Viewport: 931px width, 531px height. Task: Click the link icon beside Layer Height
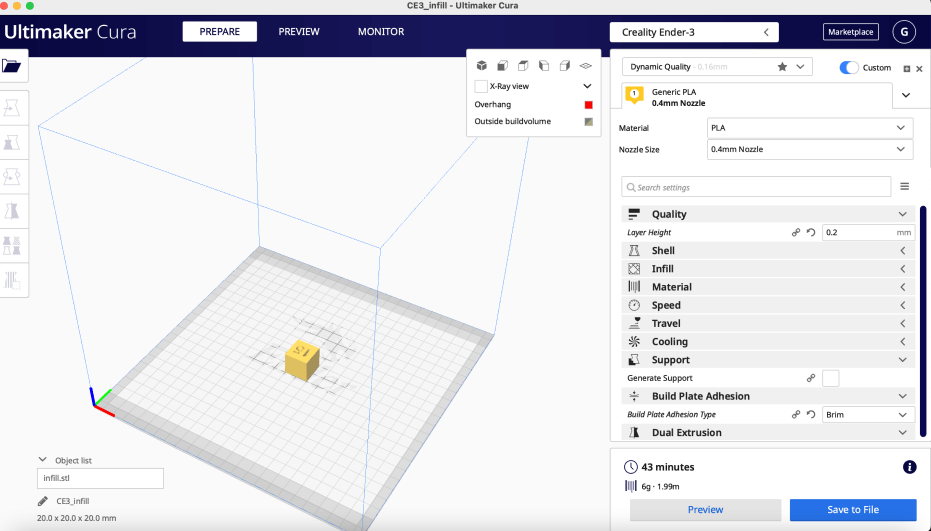tap(796, 233)
